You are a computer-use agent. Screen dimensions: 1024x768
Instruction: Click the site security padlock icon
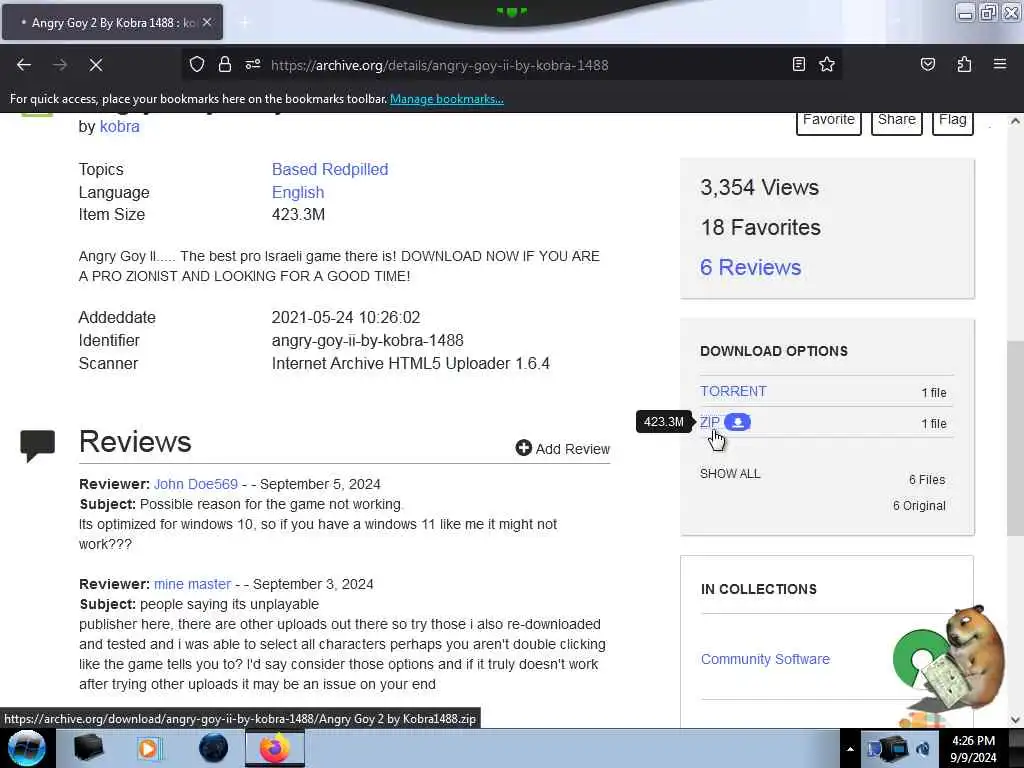[225, 64]
